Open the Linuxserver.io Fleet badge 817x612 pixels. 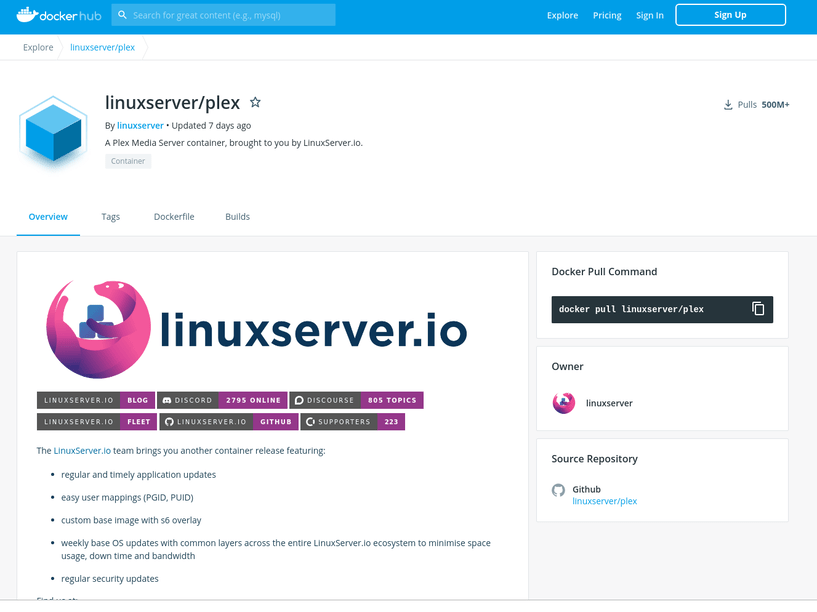pyautogui.click(x=97, y=421)
